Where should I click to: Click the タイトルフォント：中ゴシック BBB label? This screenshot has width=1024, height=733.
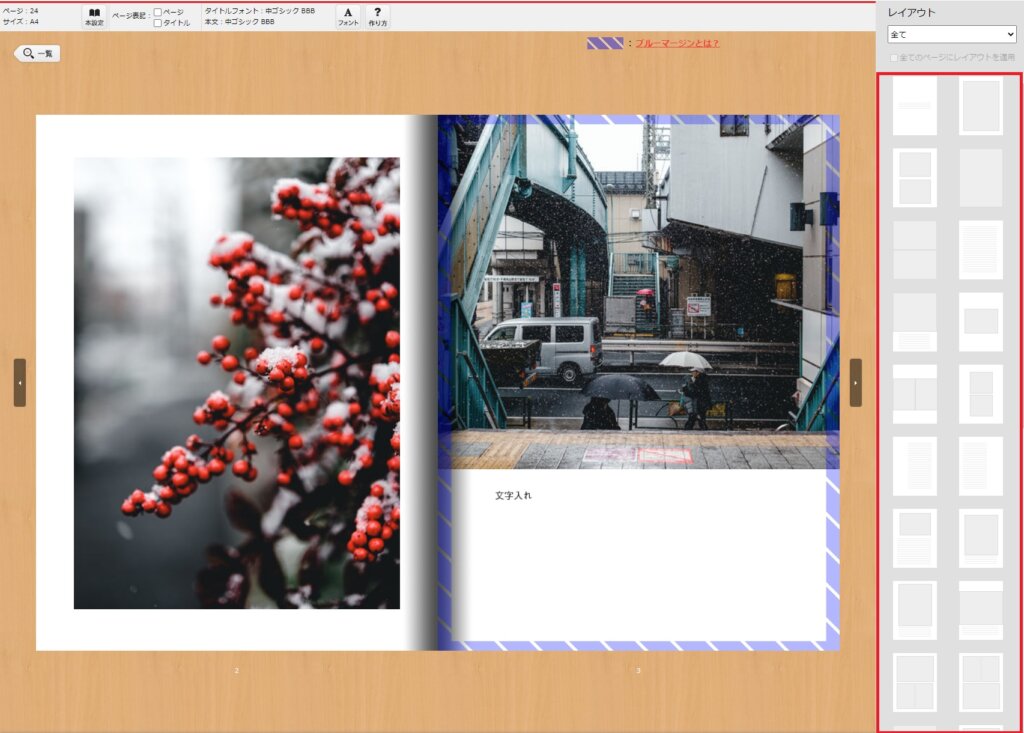[x=260, y=11]
